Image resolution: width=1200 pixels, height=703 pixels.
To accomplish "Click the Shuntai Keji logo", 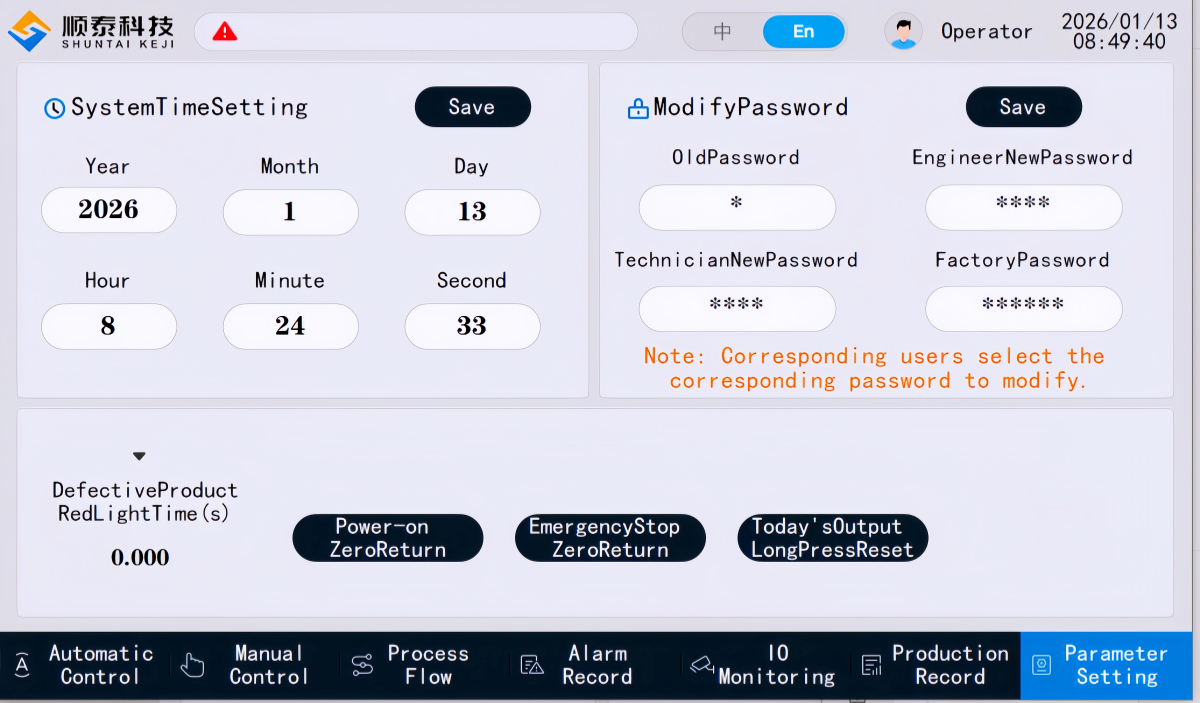I will (x=92, y=31).
